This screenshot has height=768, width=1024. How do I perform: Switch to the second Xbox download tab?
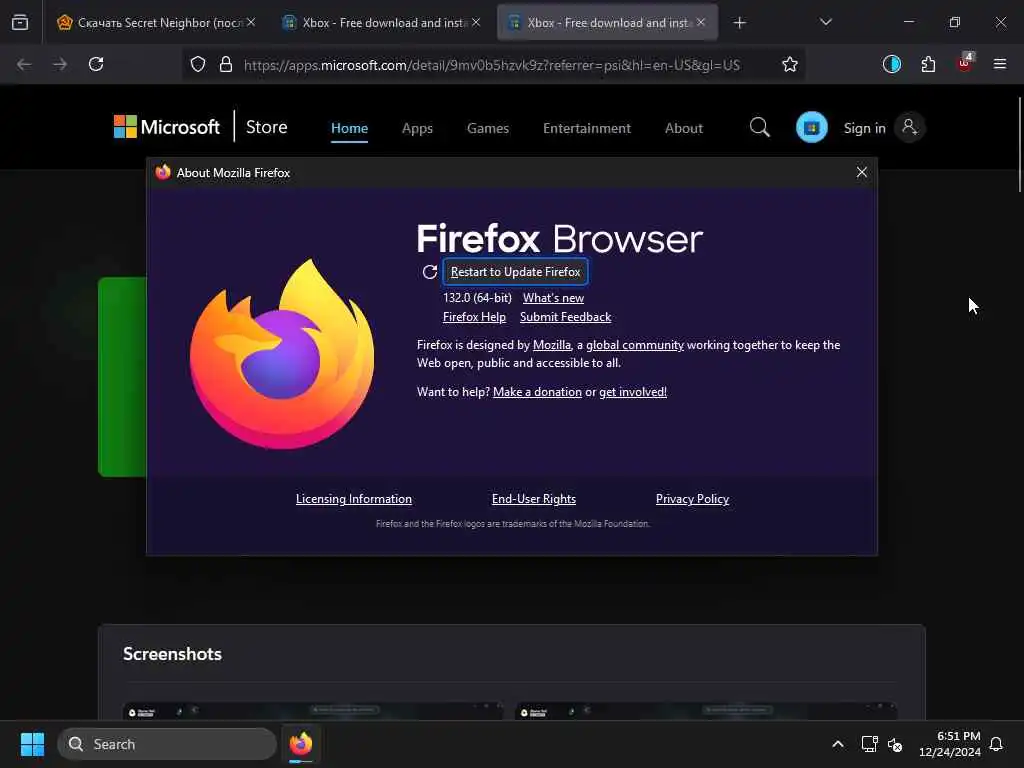pyautogui.click(x=381, y=22)
